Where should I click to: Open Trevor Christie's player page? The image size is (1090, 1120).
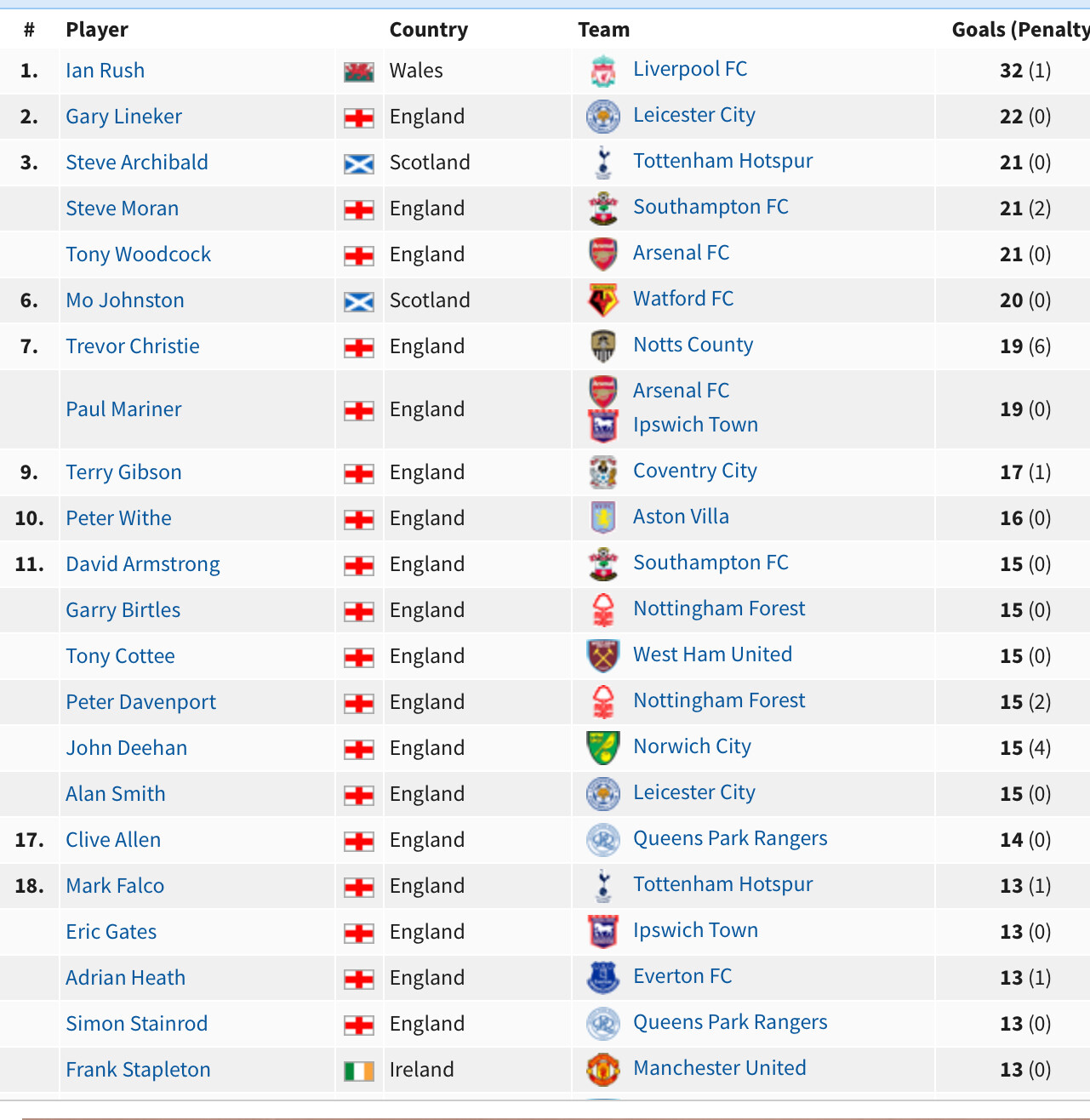(x=133, y=346)
